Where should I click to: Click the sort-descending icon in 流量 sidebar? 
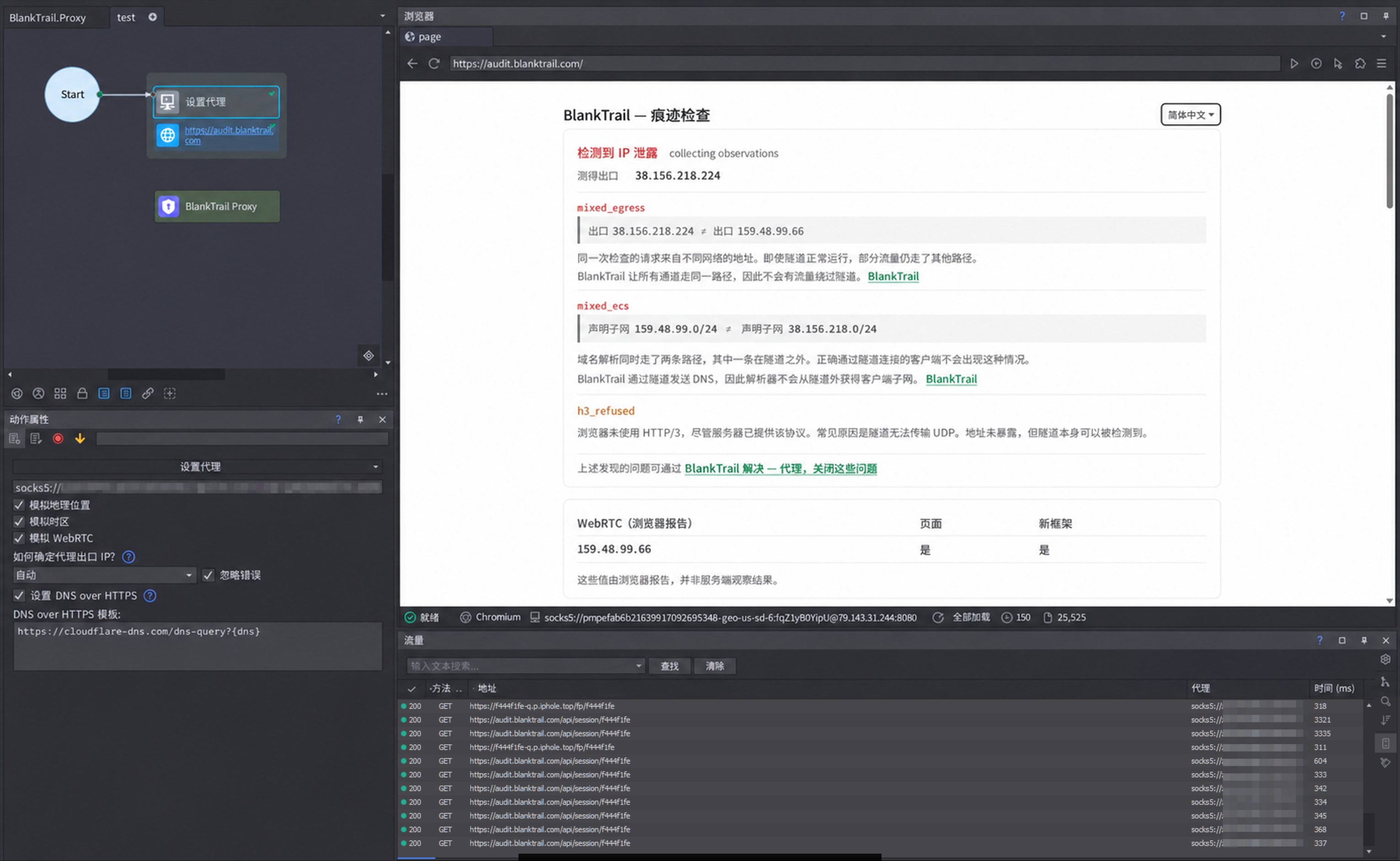pos(1385,720)
